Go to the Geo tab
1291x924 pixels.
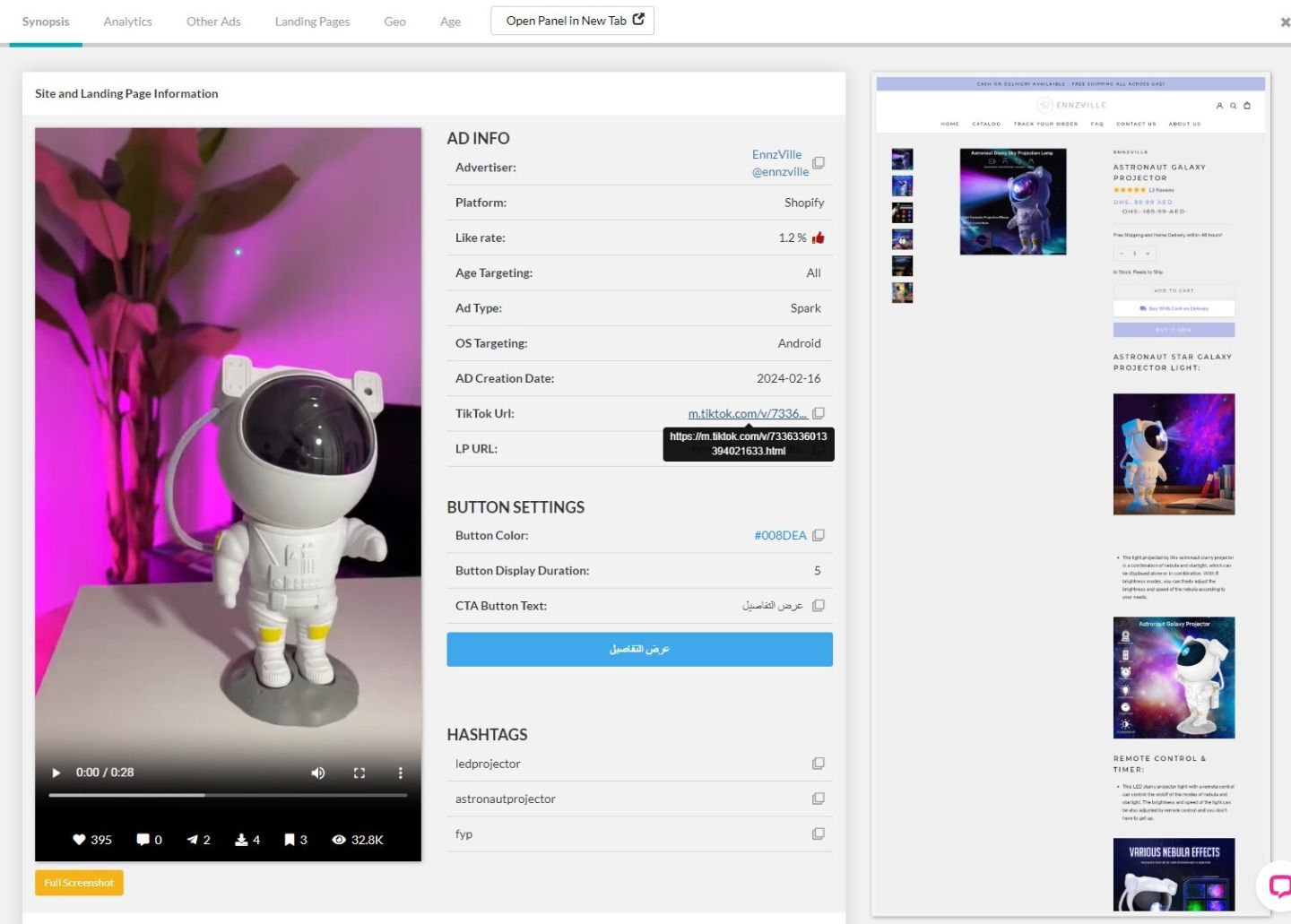point(394,22)
